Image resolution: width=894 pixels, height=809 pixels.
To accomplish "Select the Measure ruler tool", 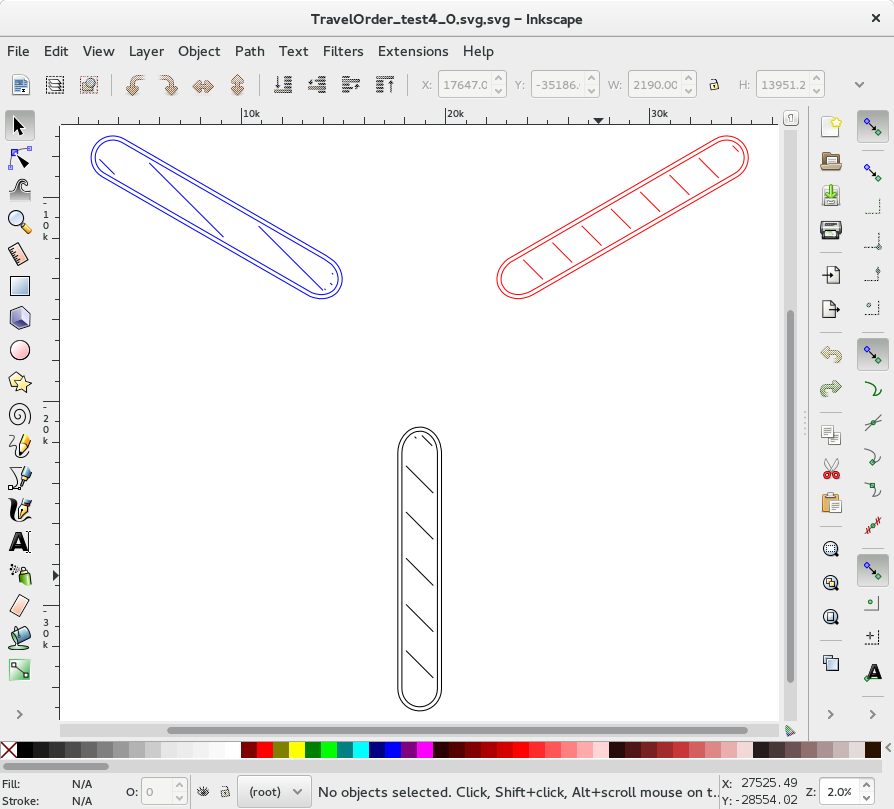I will (x=19, y=254).
